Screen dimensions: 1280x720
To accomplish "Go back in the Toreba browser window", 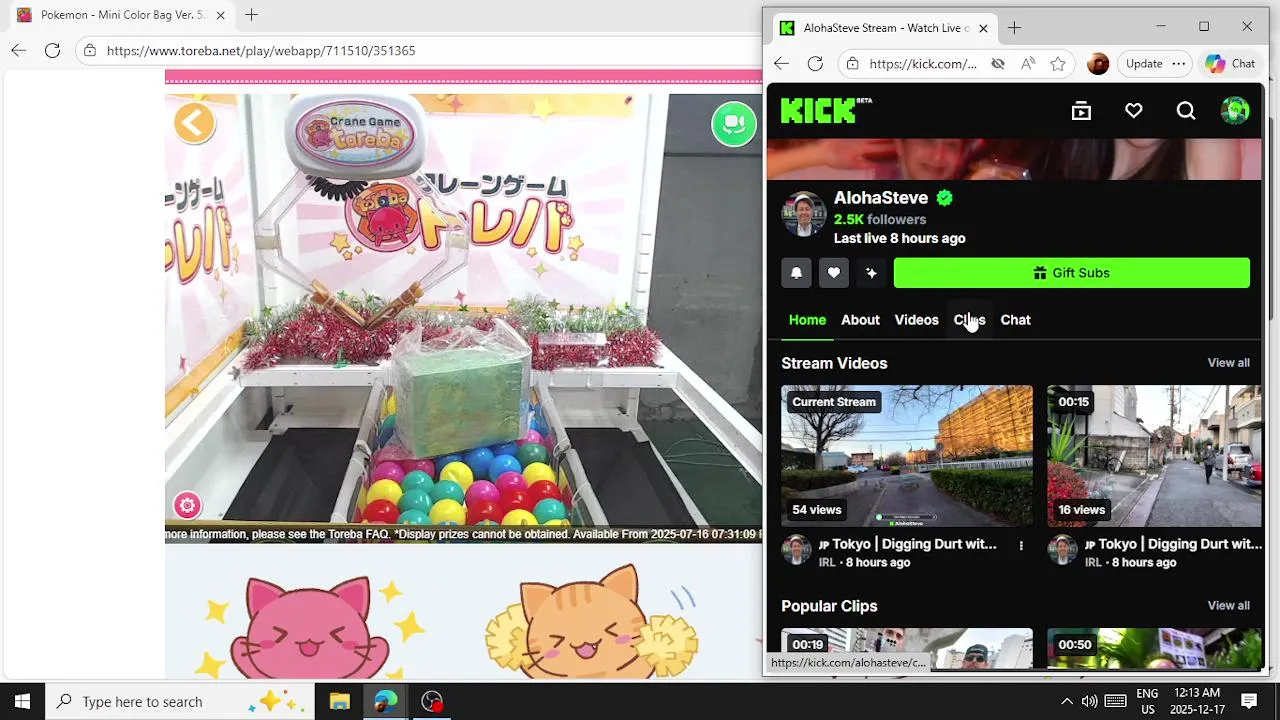I will 19,50.
